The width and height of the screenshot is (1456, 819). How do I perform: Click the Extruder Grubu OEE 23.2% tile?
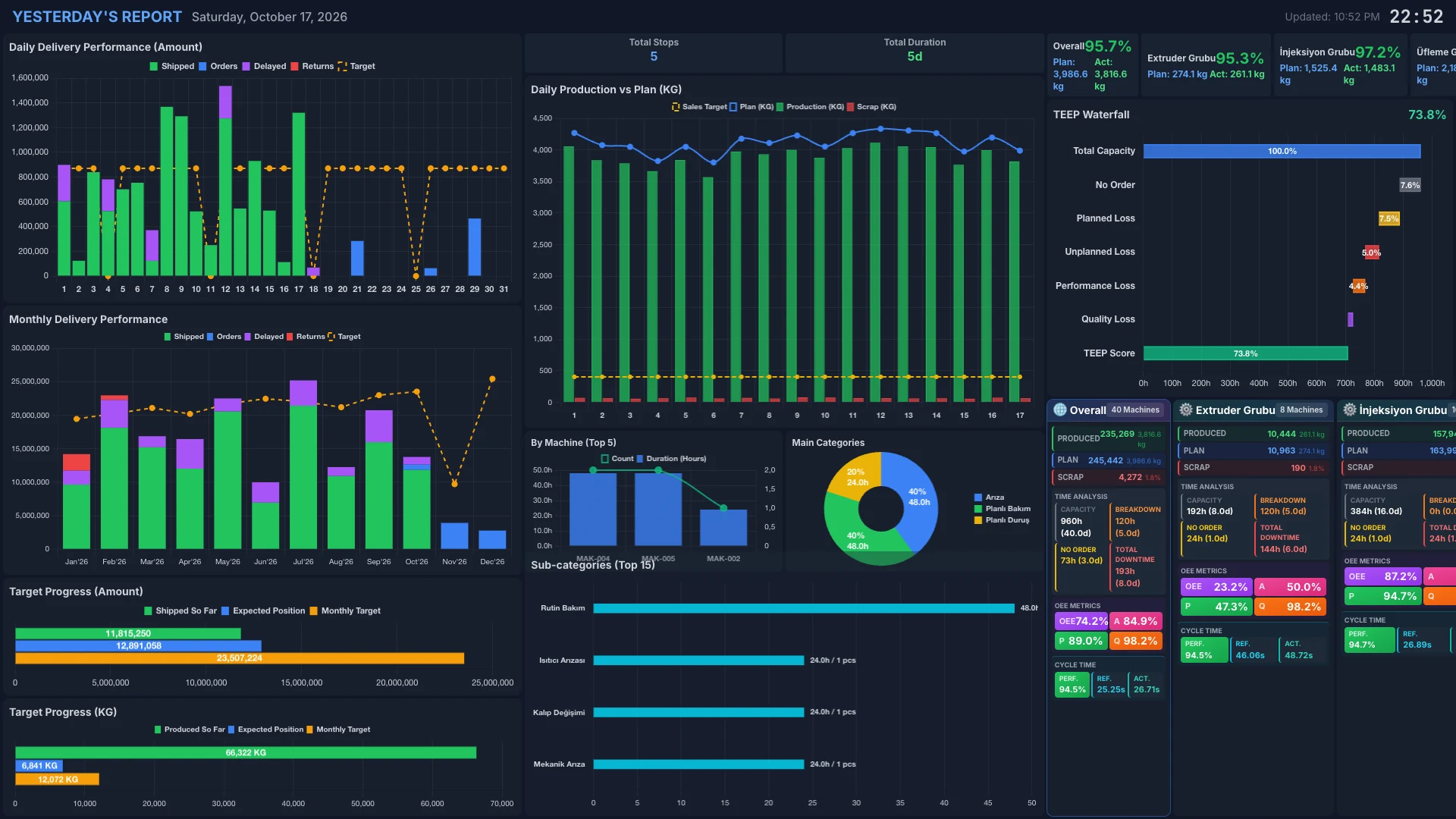(1216, 587)
